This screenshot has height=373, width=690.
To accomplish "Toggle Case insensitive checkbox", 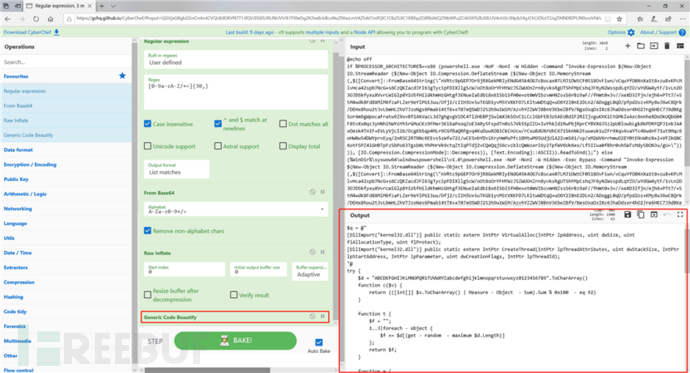I will click(x=147, y=124).
